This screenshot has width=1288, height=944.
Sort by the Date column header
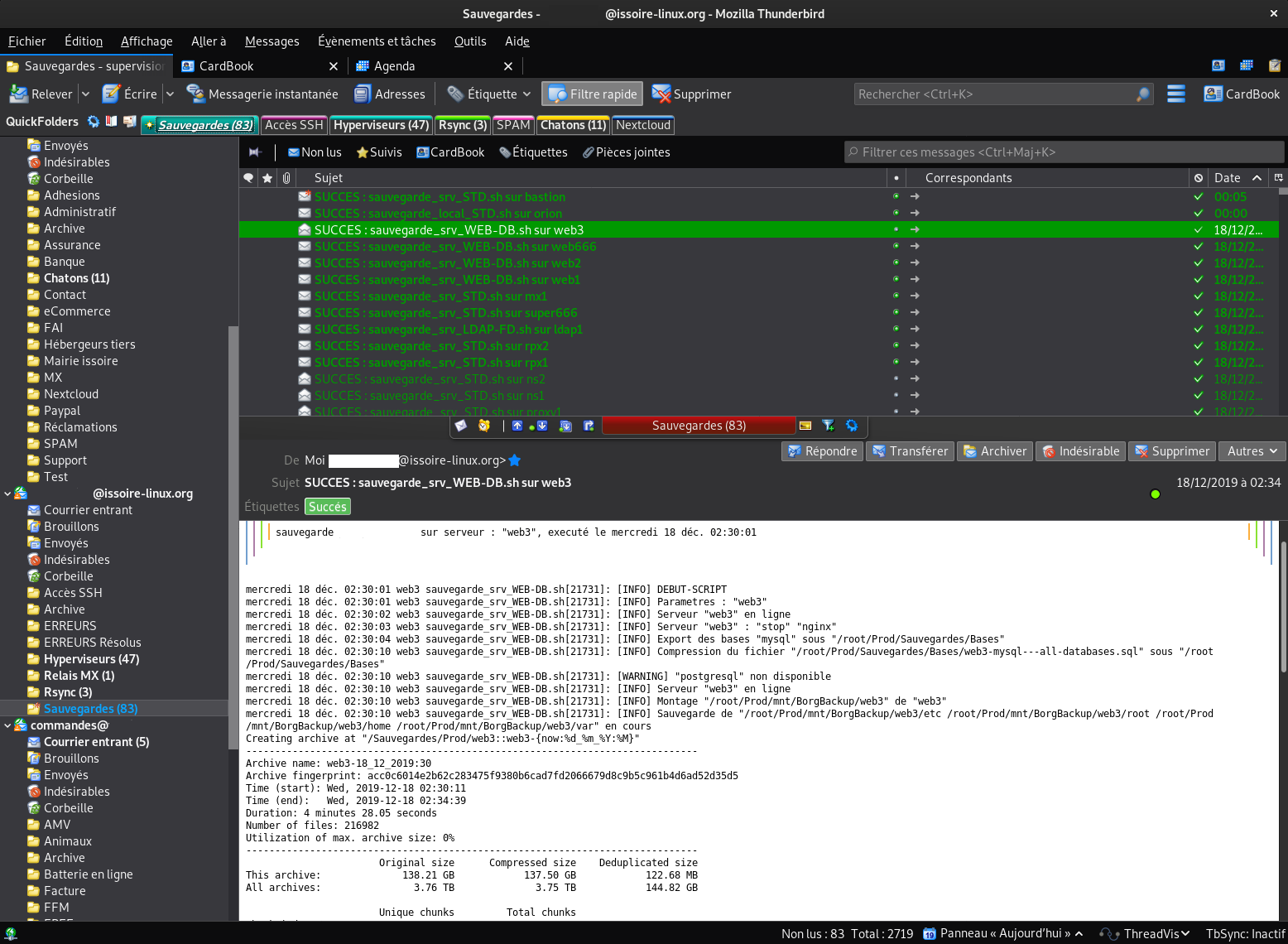[x=1238, y=178]
